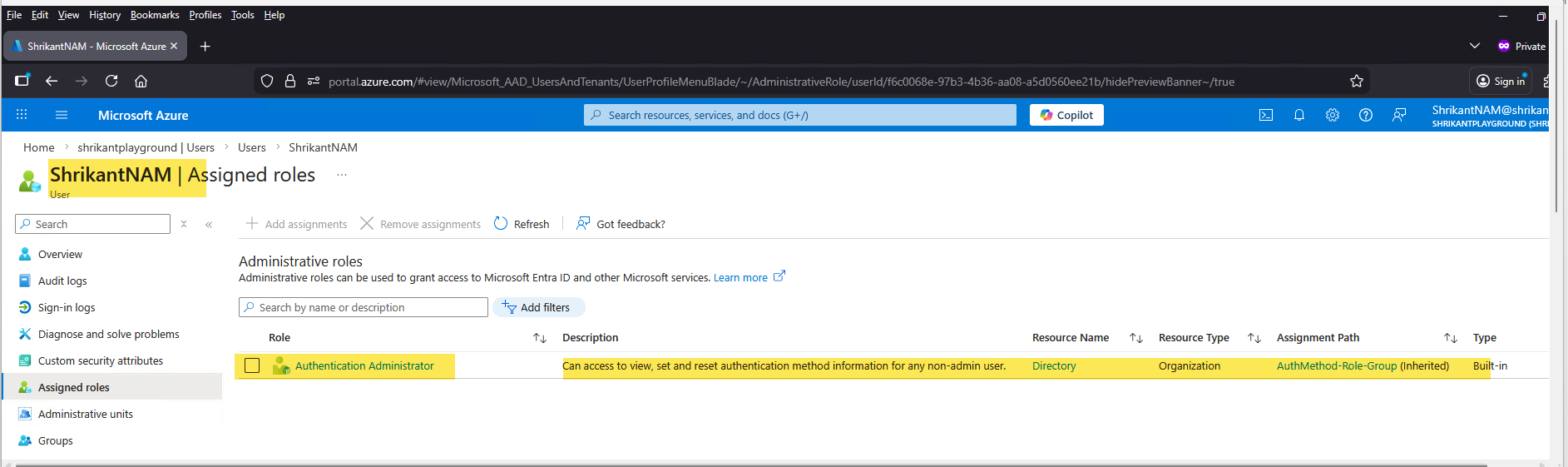1568x467 pixels.
Task: Open the History menu
Action: pyautogui.click(x=105, y=15)
